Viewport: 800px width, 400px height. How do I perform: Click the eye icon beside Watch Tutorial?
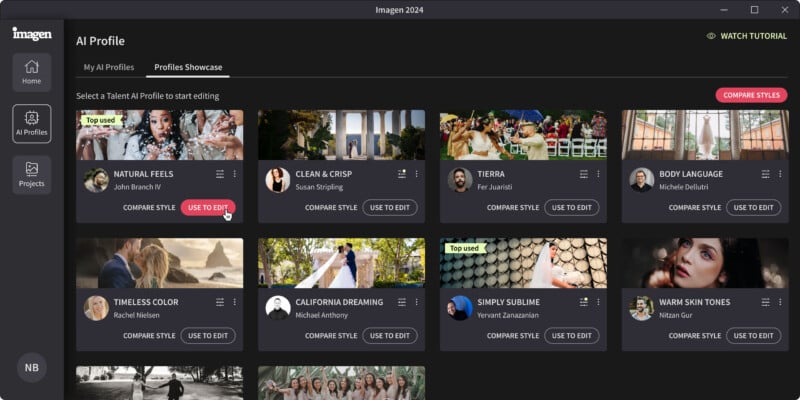[x=711, y=36]
